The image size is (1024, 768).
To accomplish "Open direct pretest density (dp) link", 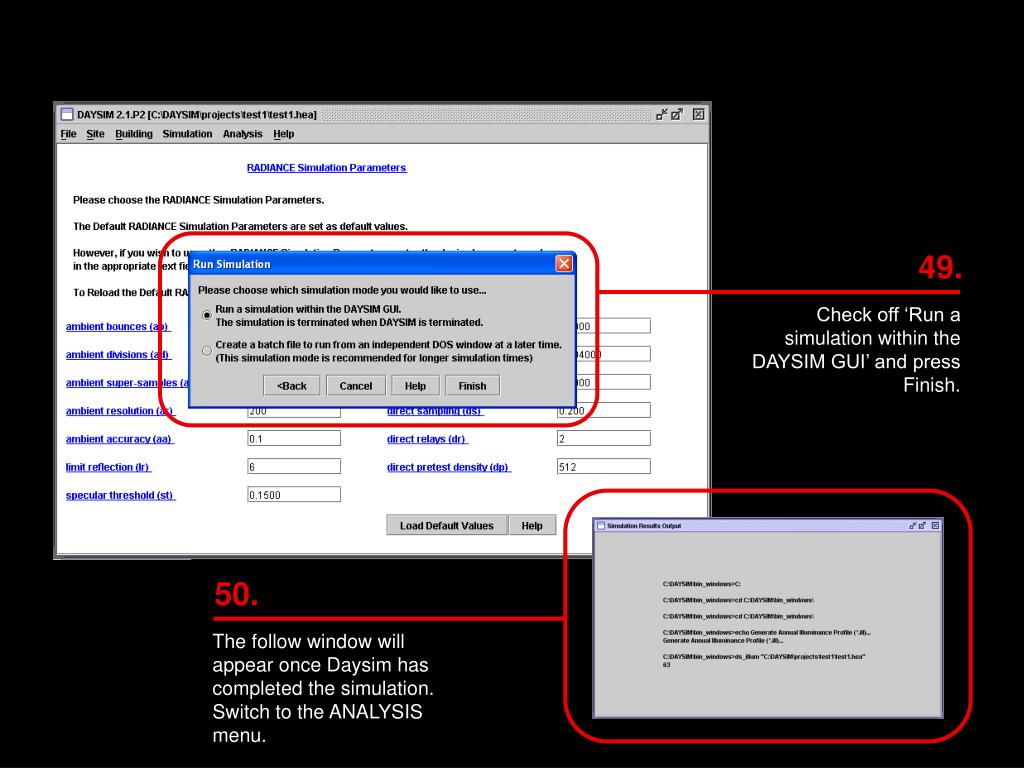I will (x=449, y=467).
